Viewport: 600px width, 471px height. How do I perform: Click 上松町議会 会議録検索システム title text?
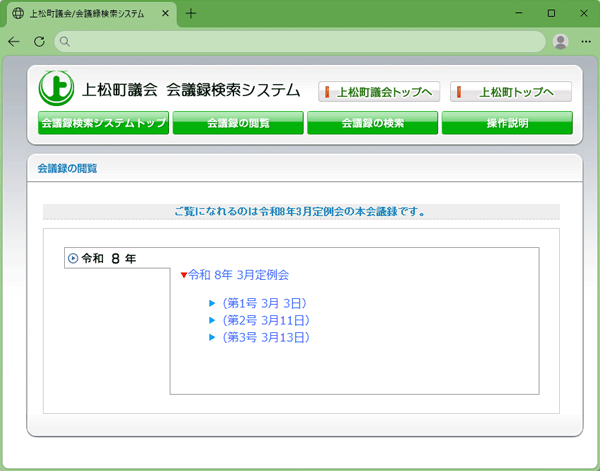pyautogui.click(x=191, y=90)
